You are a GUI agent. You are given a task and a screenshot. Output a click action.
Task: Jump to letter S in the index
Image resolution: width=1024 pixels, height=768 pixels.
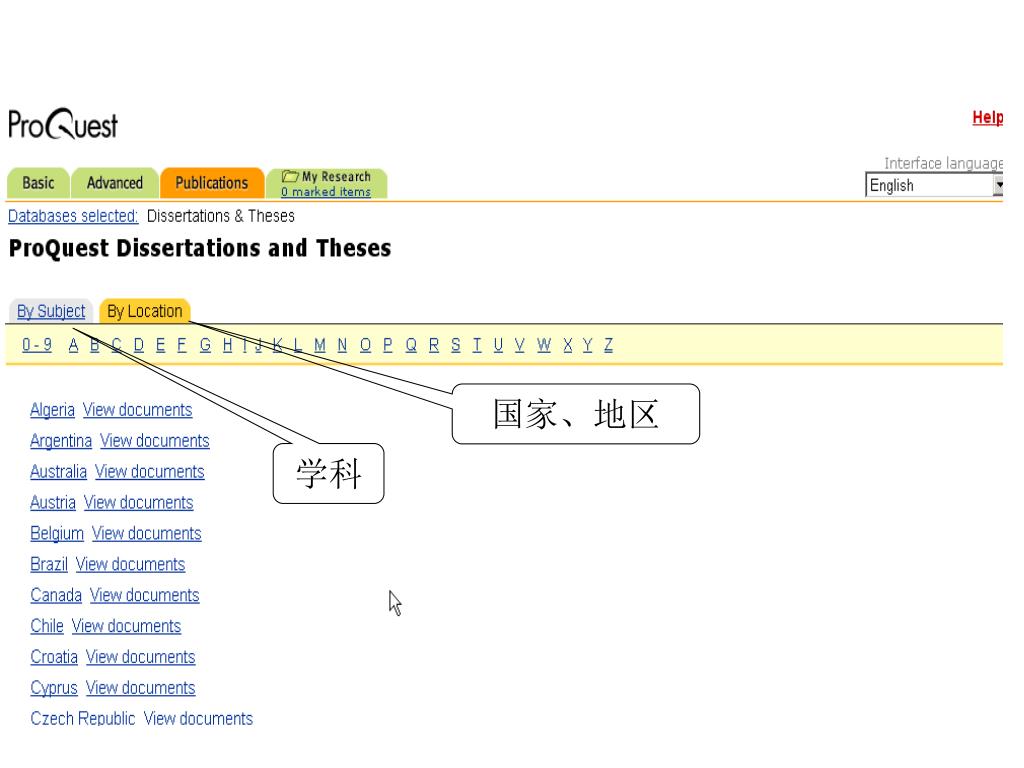coord(455,345)
